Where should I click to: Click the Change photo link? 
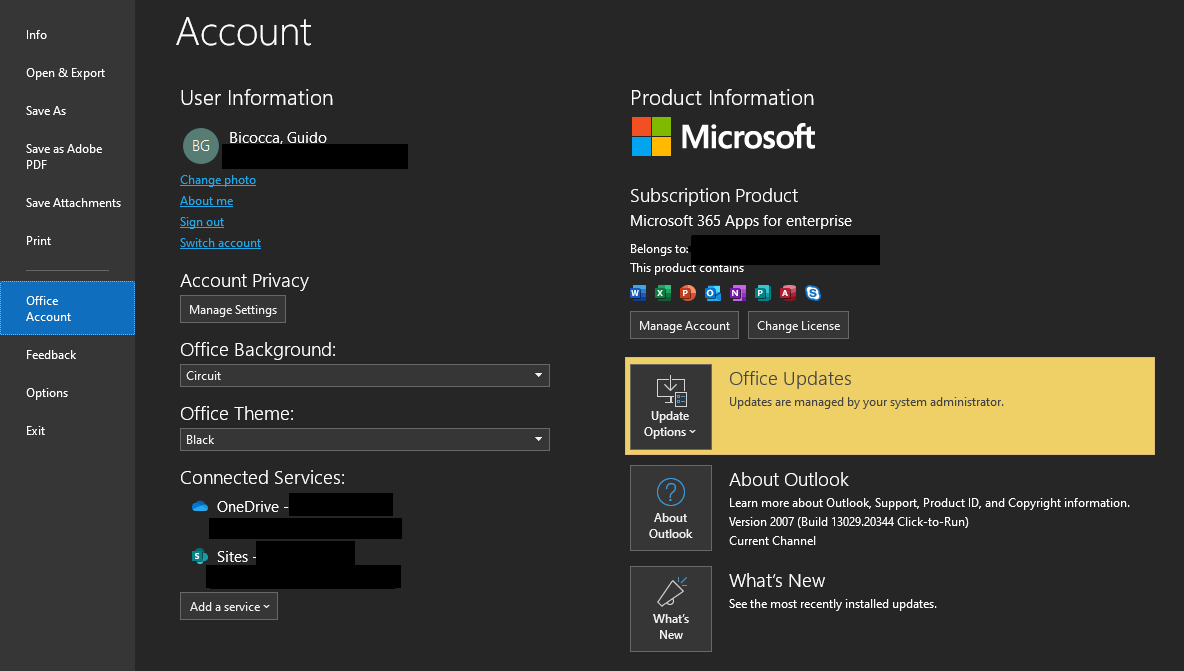pyautogui.click(x=217, y=180)
